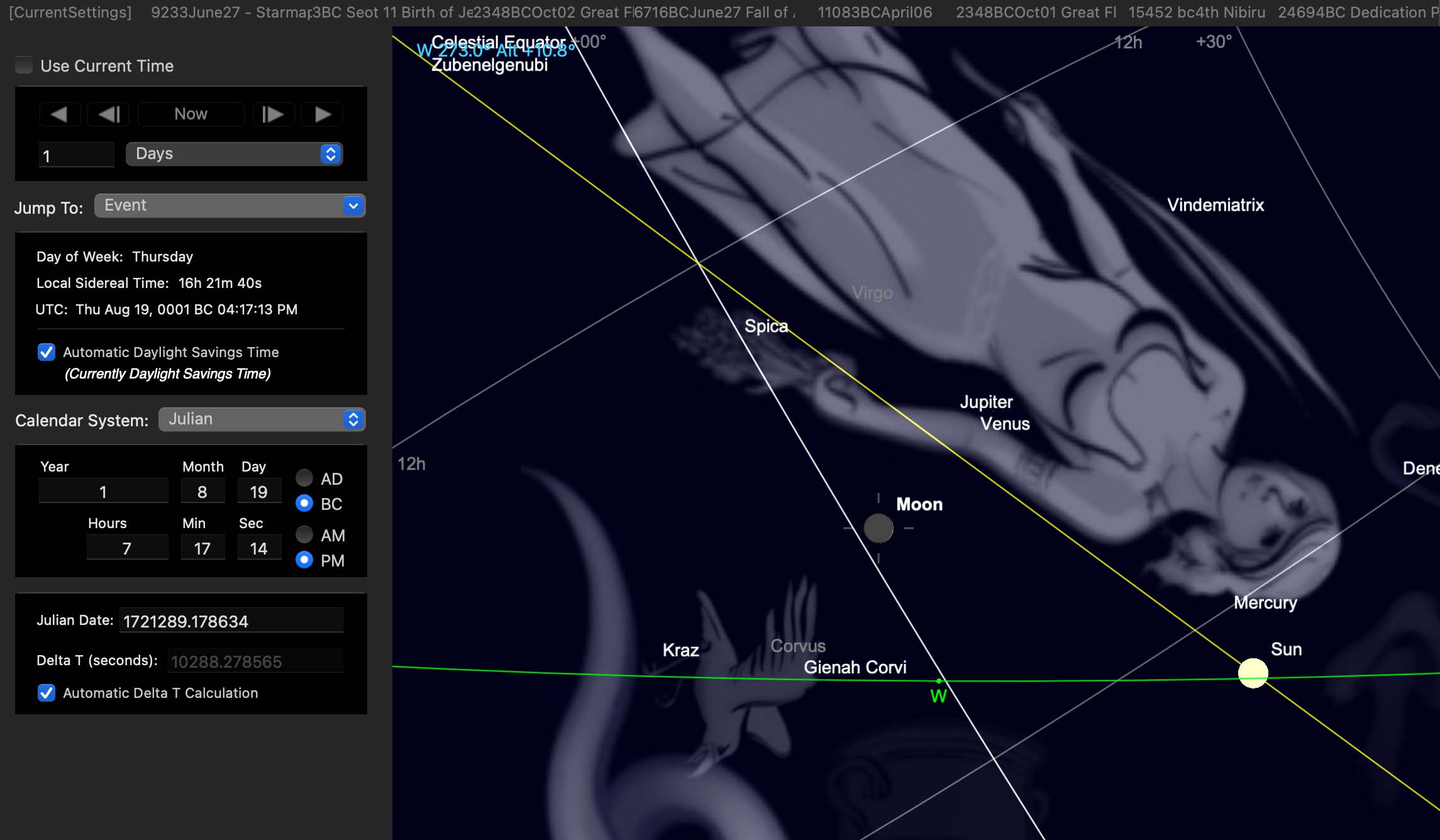
Task: Click the Day input field
Action: click(259, 491)
